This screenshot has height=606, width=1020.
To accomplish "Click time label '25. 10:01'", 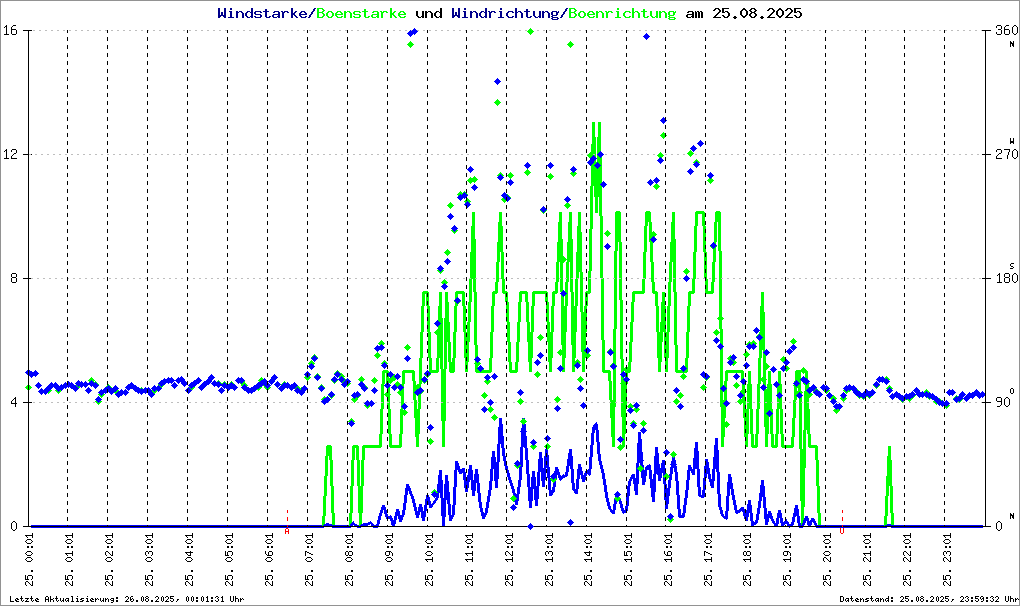I will click(x=428, y=560).
